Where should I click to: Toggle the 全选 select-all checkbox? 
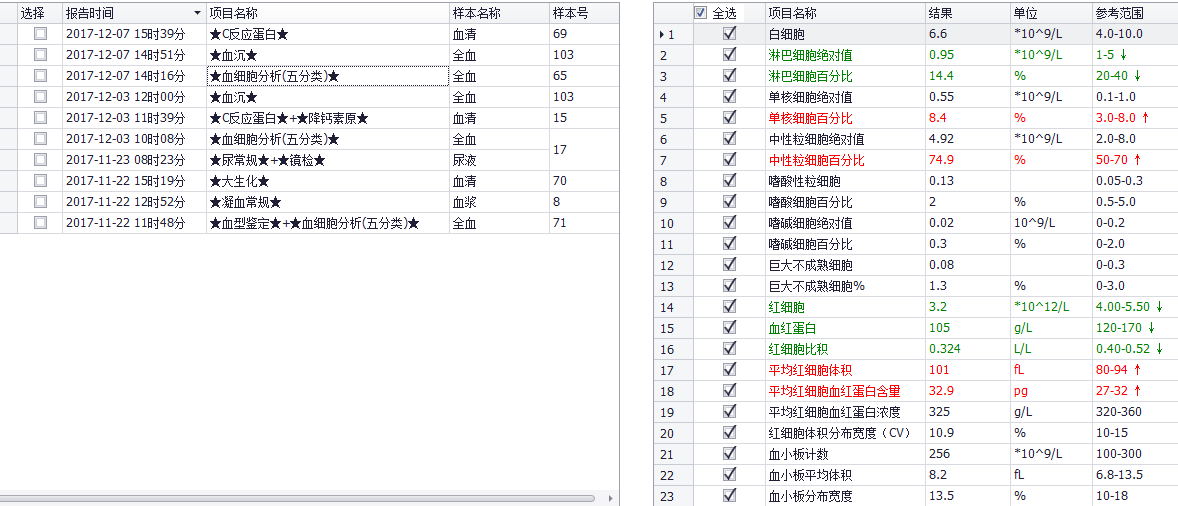(701, 13)
